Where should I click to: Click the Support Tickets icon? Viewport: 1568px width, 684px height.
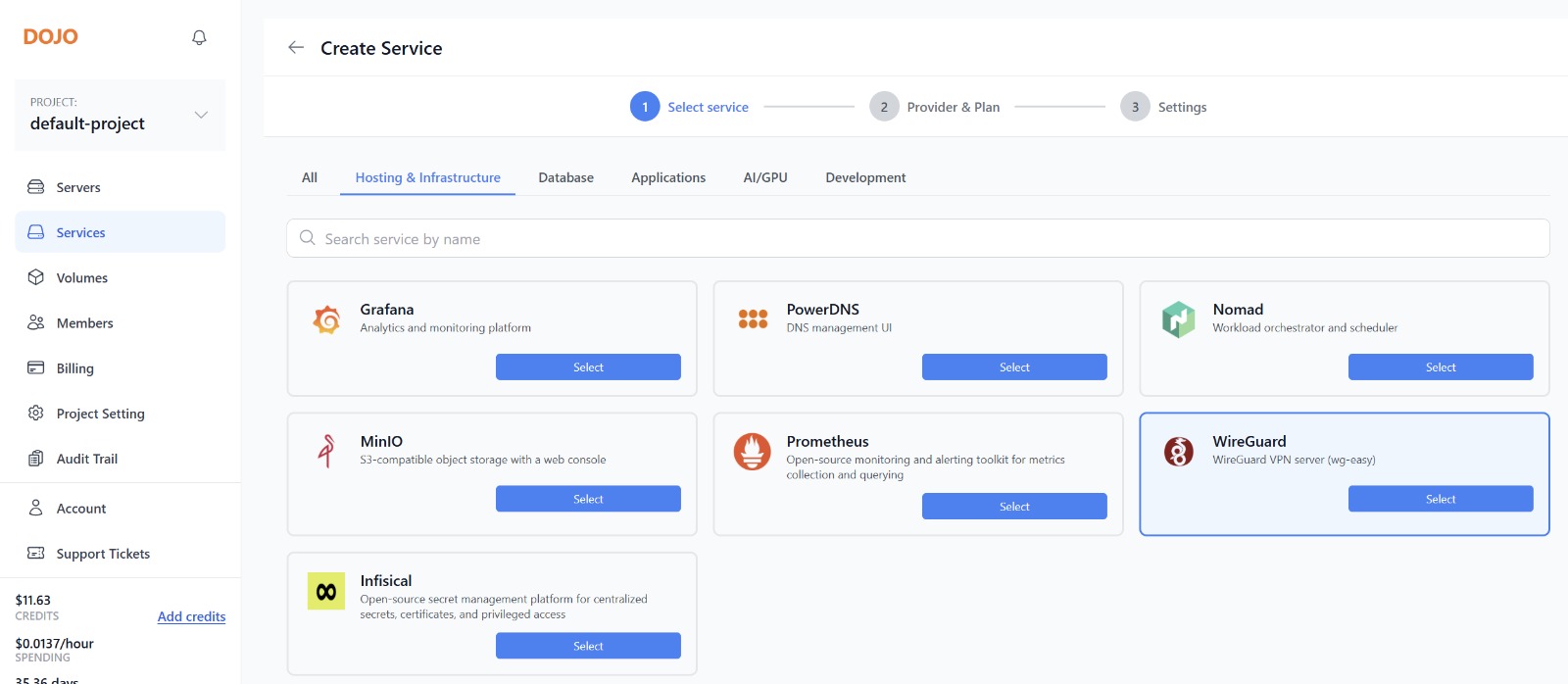point(36,553)
